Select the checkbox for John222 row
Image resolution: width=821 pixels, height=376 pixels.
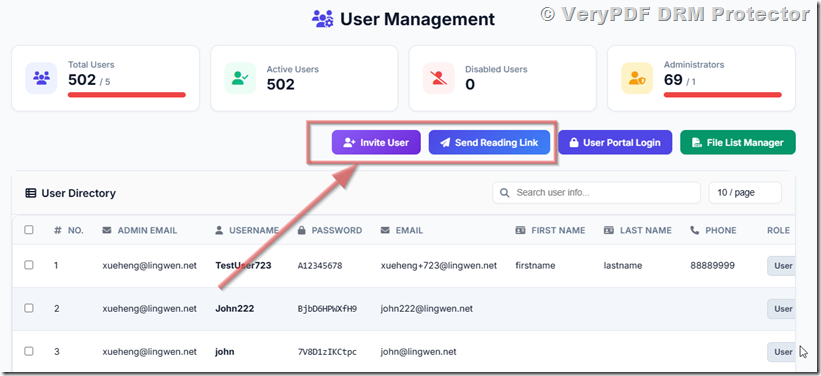coord(29,308)
